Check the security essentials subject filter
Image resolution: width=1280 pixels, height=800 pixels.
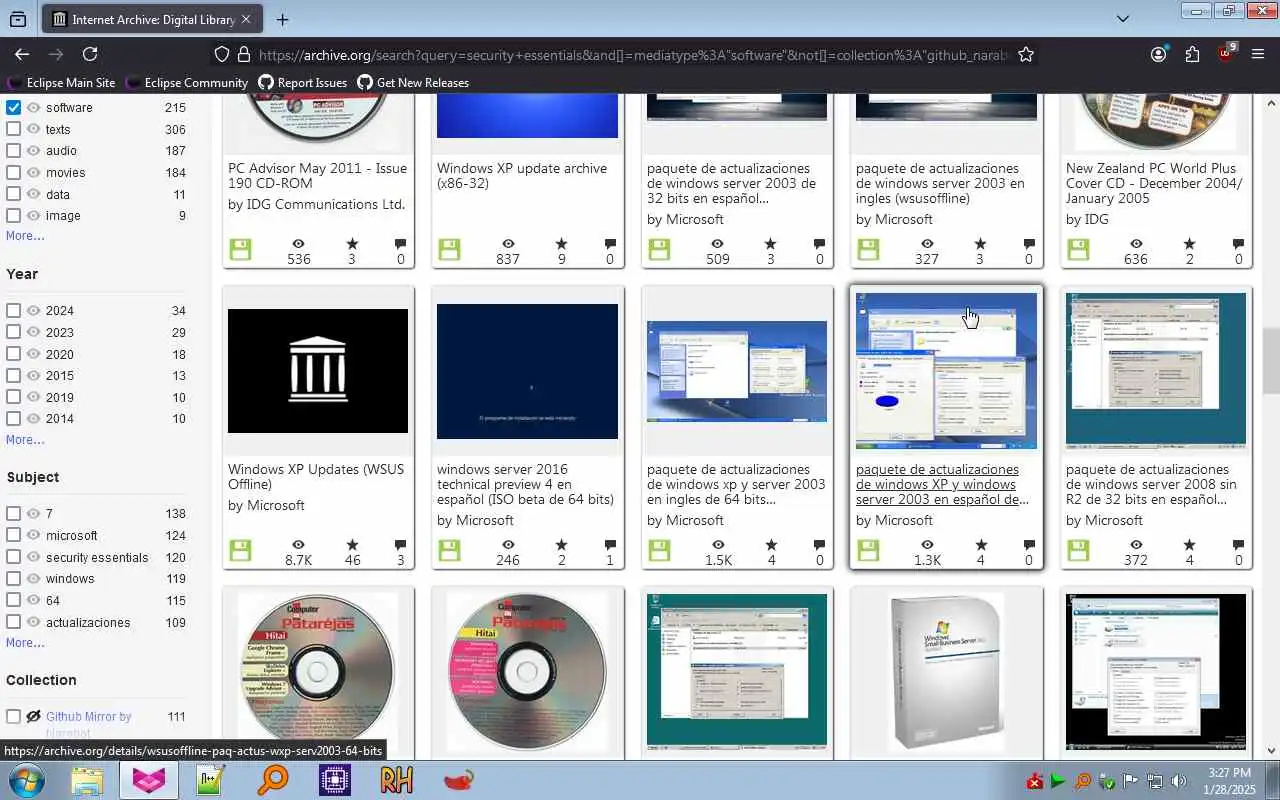[13, 557]
